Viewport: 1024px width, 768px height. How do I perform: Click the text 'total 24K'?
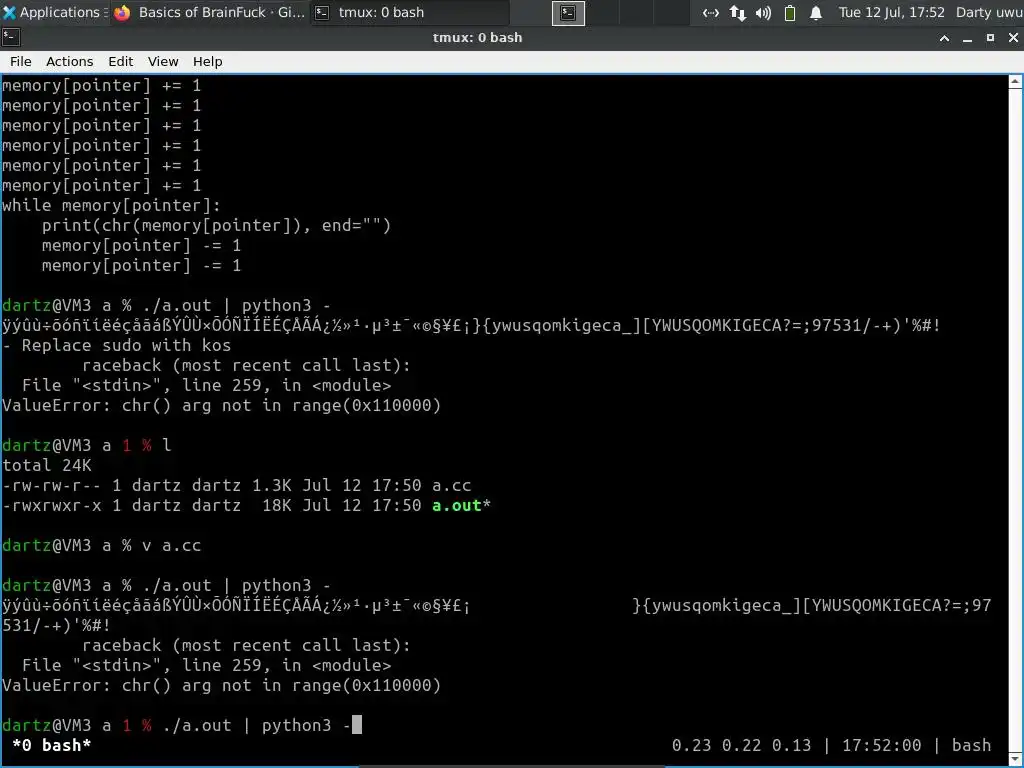[47, 466]
